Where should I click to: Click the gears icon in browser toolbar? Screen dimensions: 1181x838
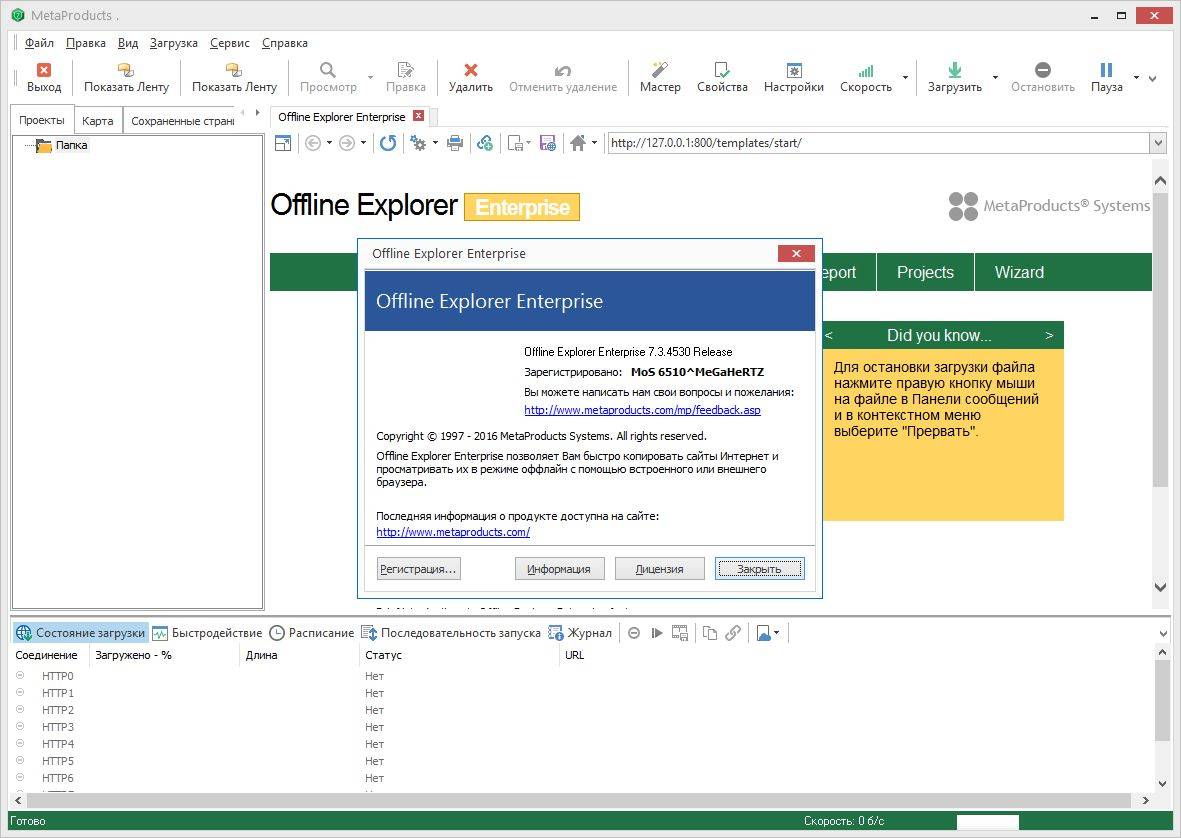click(418, 143)
